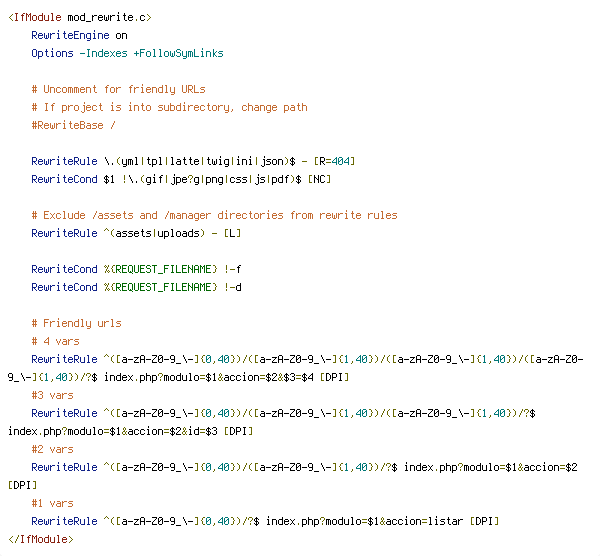Select the Options -Indexes +FollowSymLinks line
This screenshot has width=600, height=556.
127,53
